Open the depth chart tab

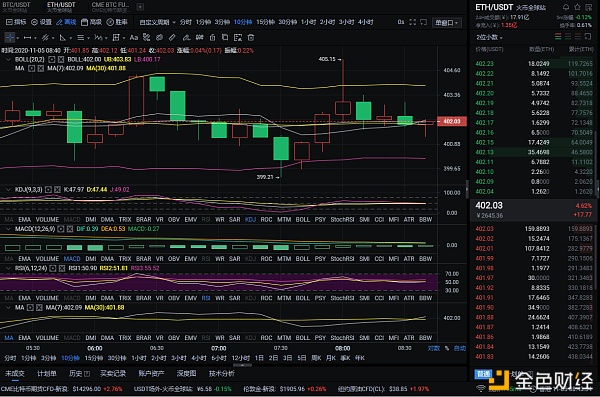(x=186, y=374)
